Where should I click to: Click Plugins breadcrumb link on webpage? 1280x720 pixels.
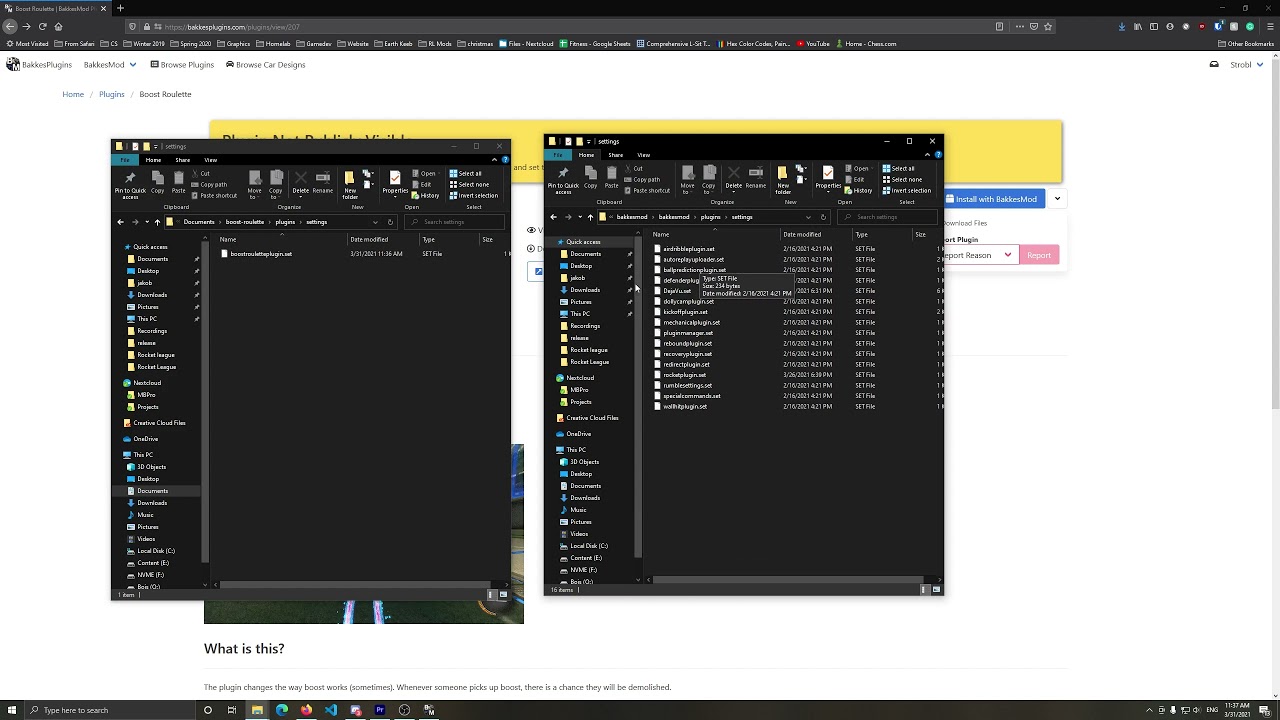pyautogui.click(x=112, y=94)
